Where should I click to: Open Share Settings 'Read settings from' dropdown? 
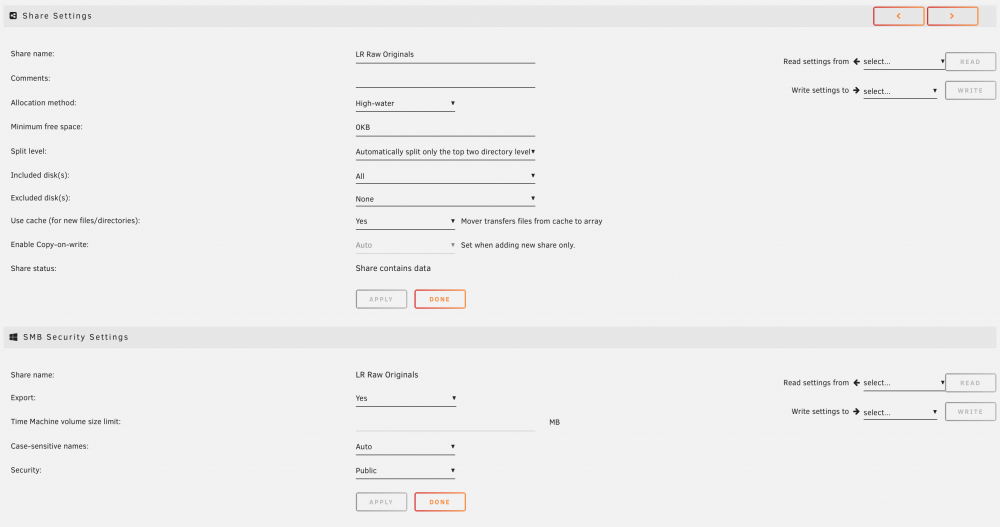pos(904,62)
